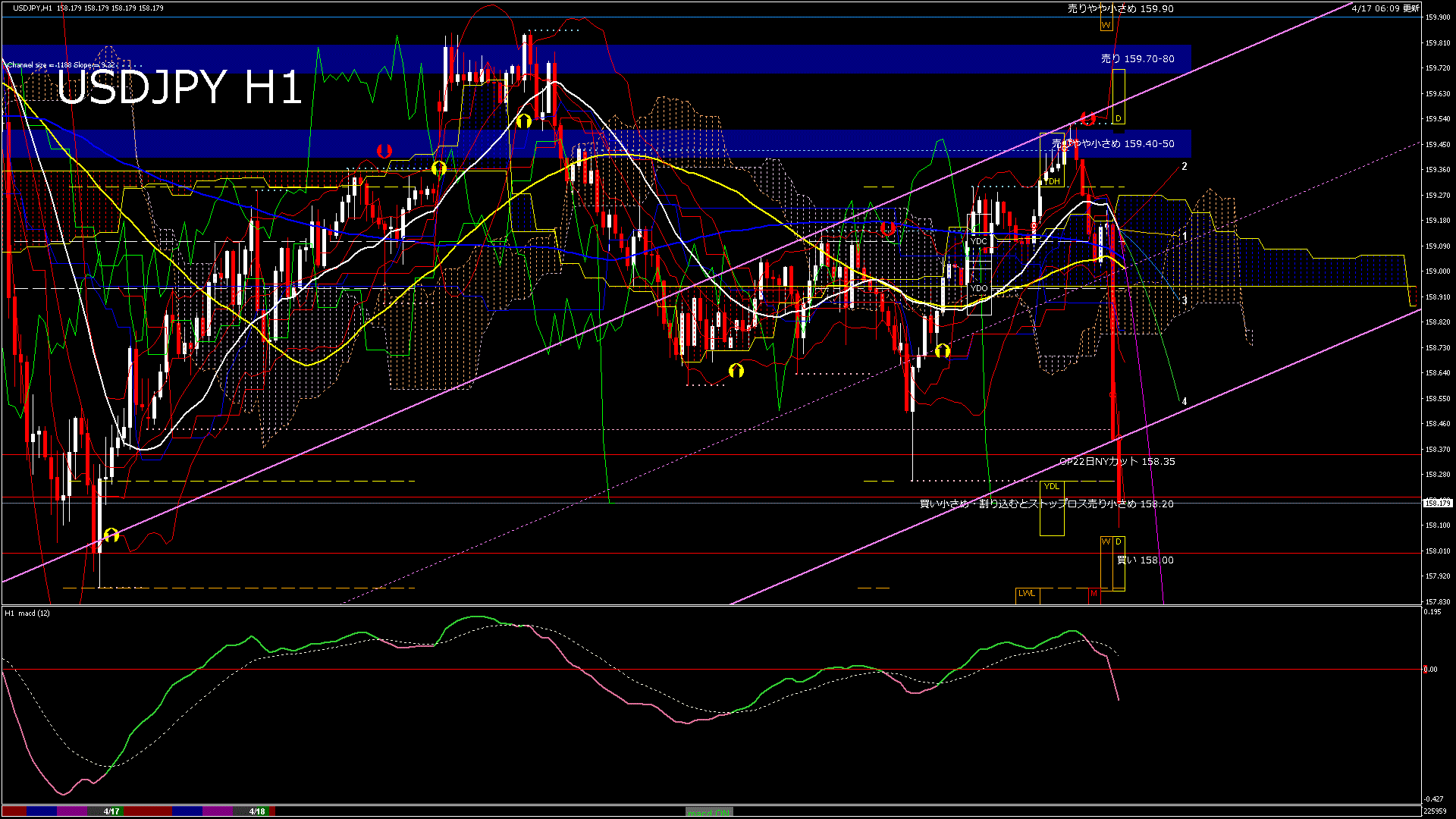This screenshot has width=1456, height=819.
Task: Click the H1 macd (12) indicator label
Action: point(27,613)
